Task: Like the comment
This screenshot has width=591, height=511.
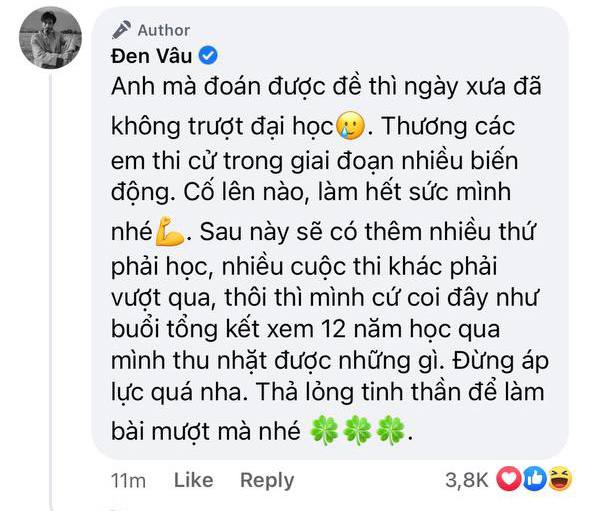Action: coord(193,480)
